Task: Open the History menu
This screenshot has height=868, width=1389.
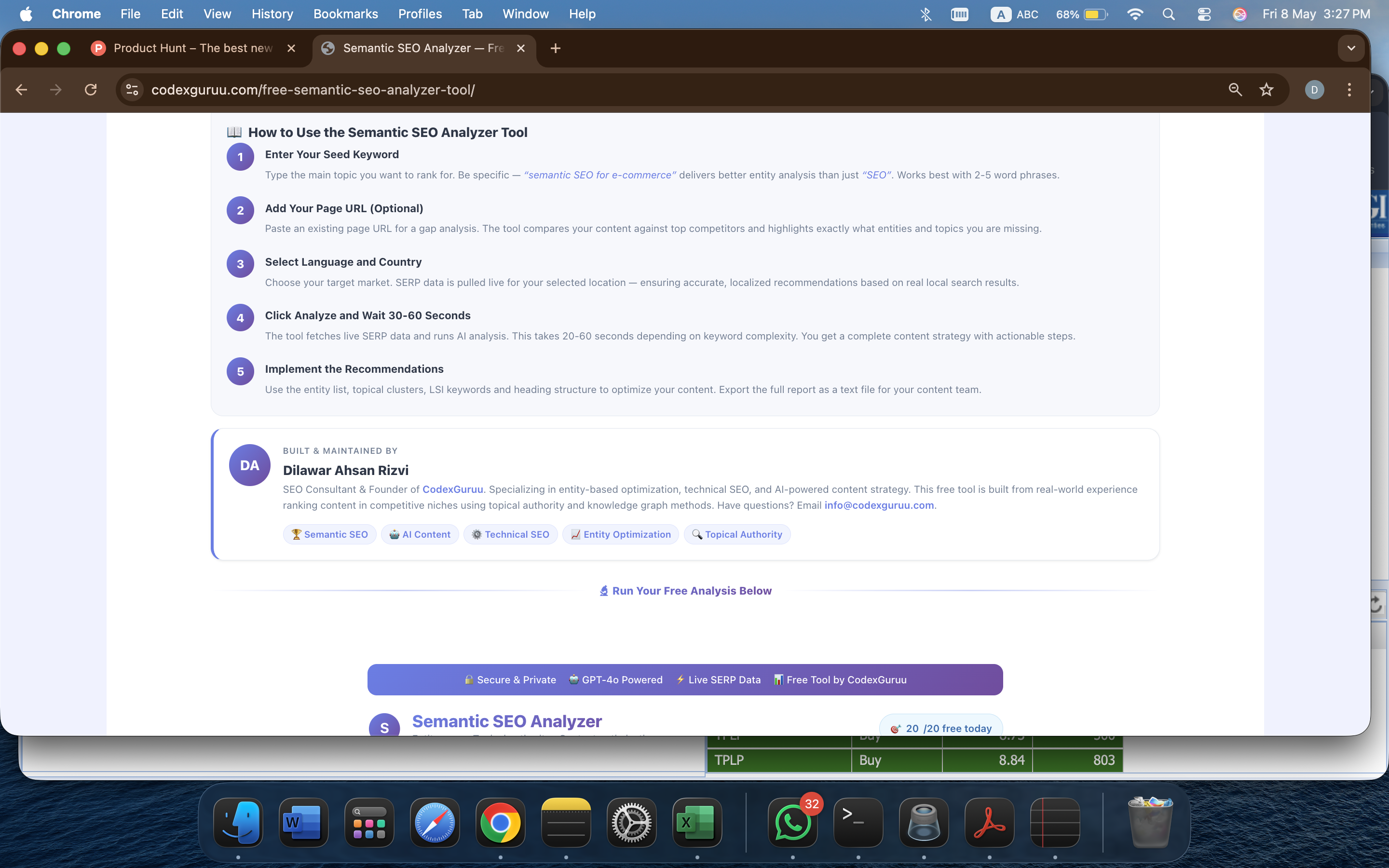Action: [x=272, y=14]
